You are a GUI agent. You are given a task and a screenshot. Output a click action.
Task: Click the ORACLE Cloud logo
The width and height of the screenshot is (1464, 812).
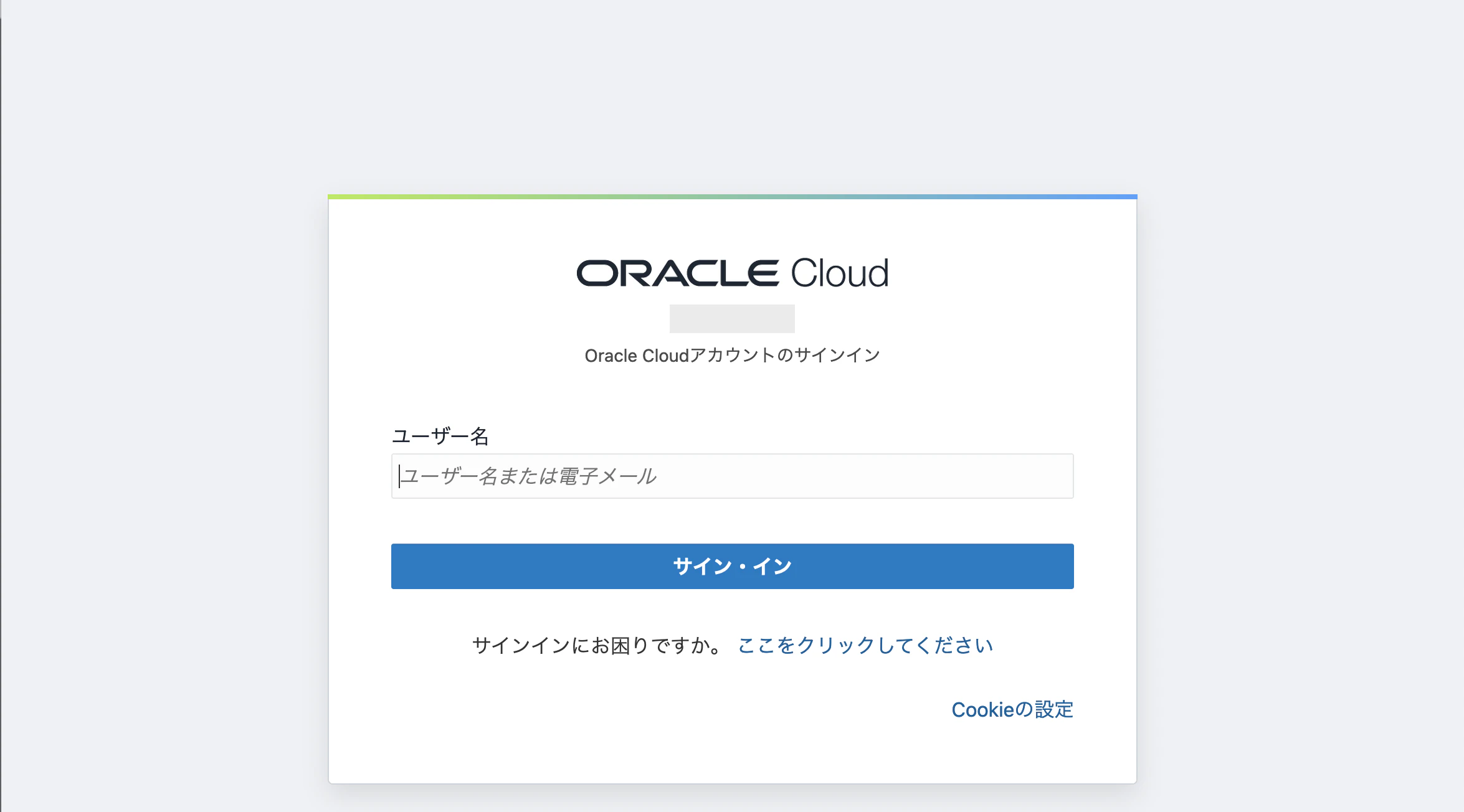733,274
